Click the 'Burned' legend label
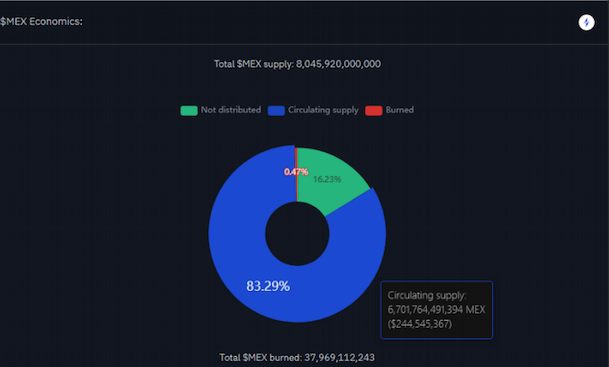Screen dimensions: 609x367 400,110
